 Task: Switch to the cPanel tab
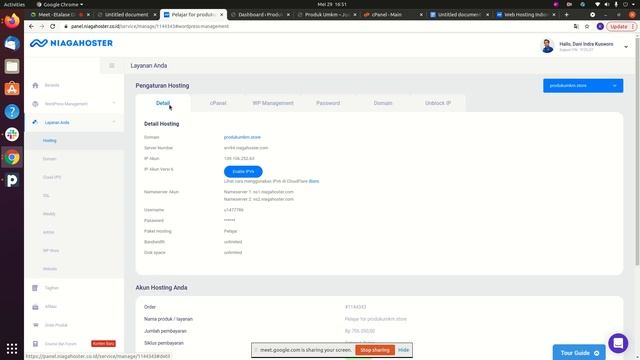point(218,103)
